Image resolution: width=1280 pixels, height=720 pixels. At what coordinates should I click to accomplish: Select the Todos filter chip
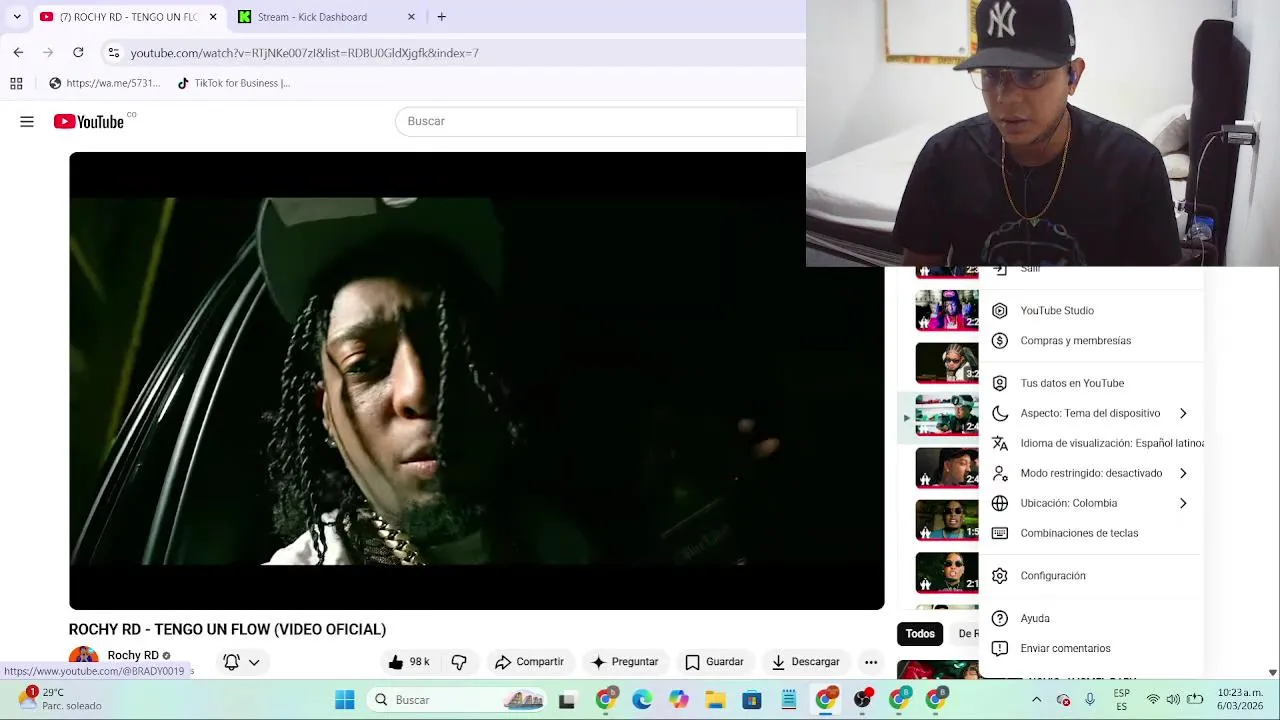920,633
